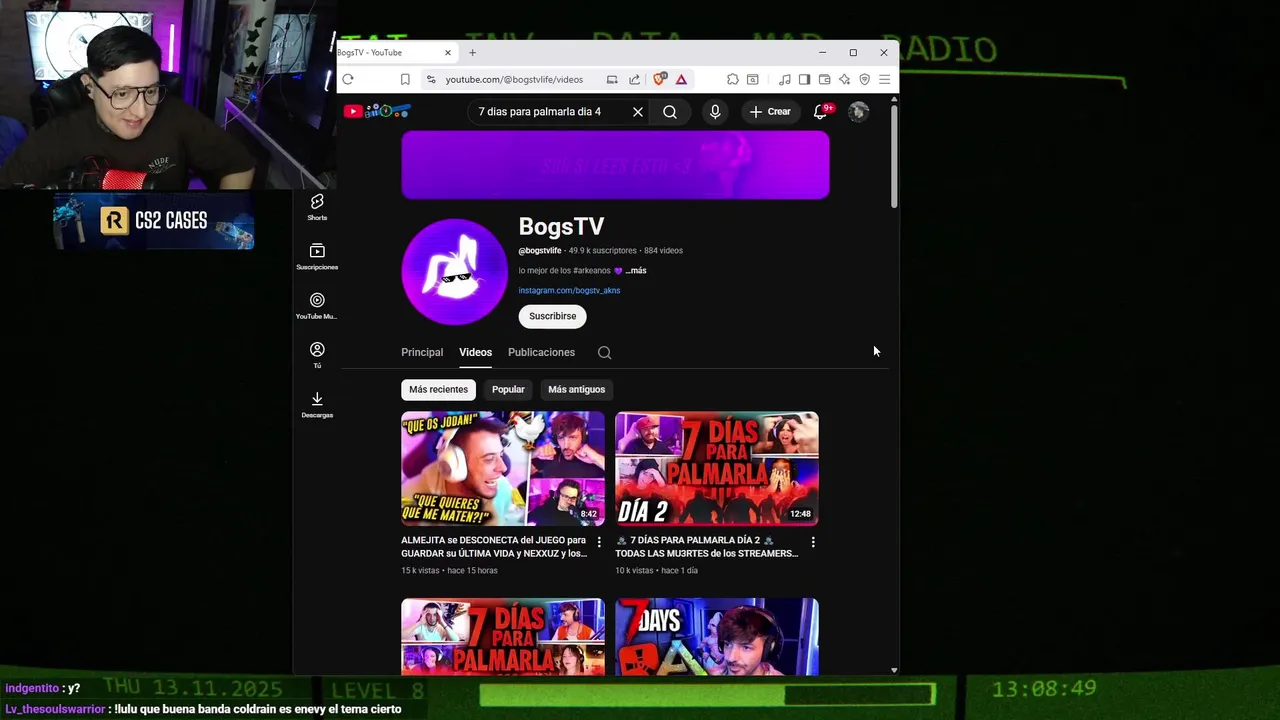Open Descargas in the sidebar

coord(317,404)
